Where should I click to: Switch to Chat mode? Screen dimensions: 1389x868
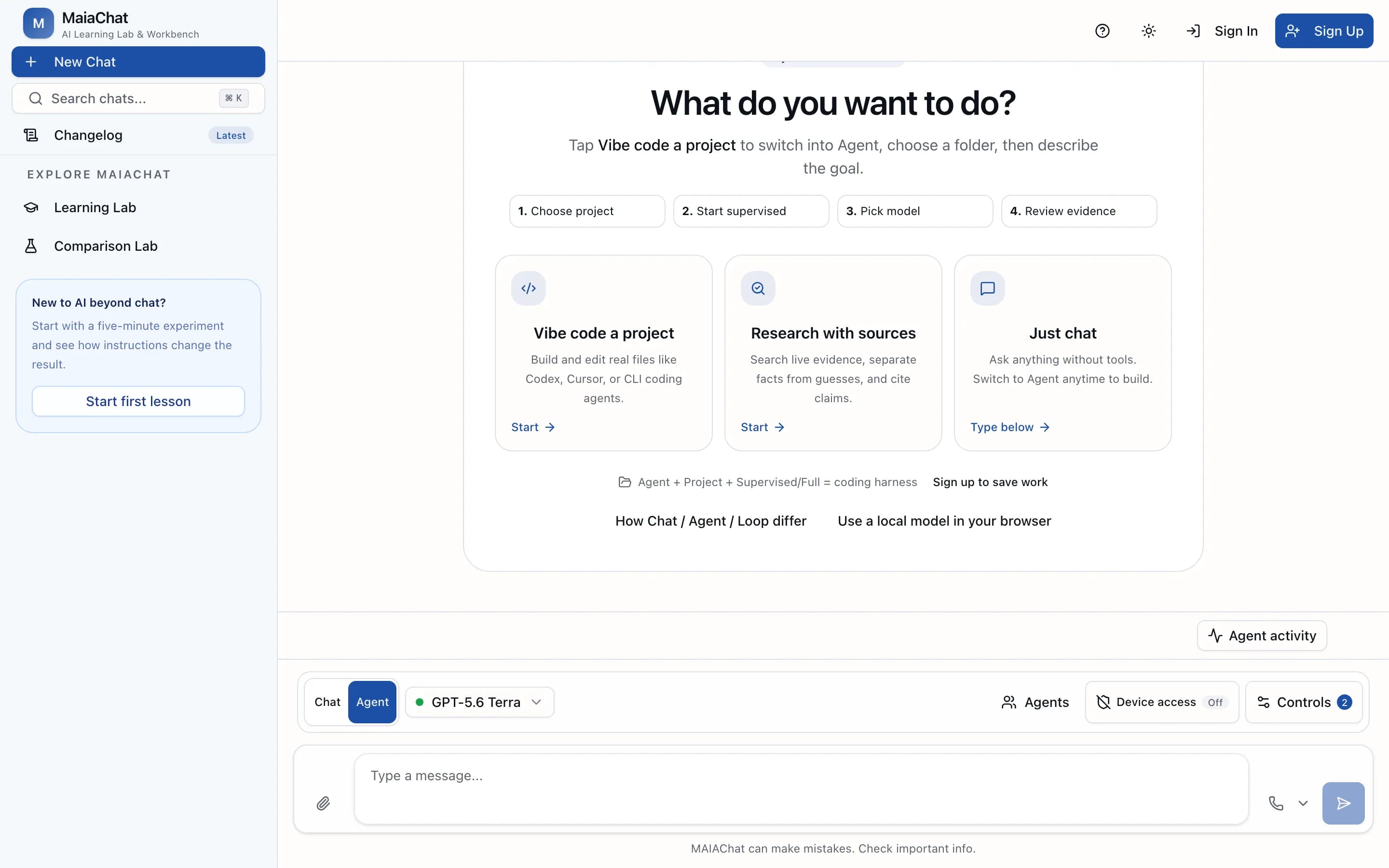click(327, 702)
